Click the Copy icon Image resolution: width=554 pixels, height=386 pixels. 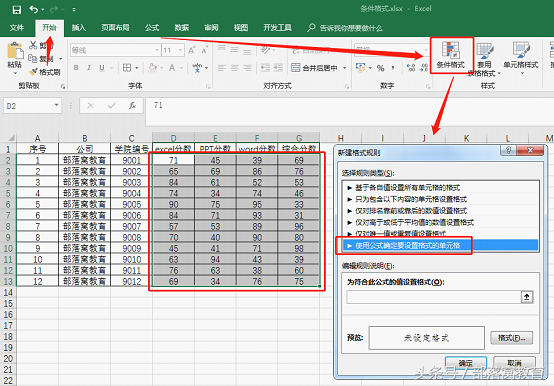(x=33, y=59)
